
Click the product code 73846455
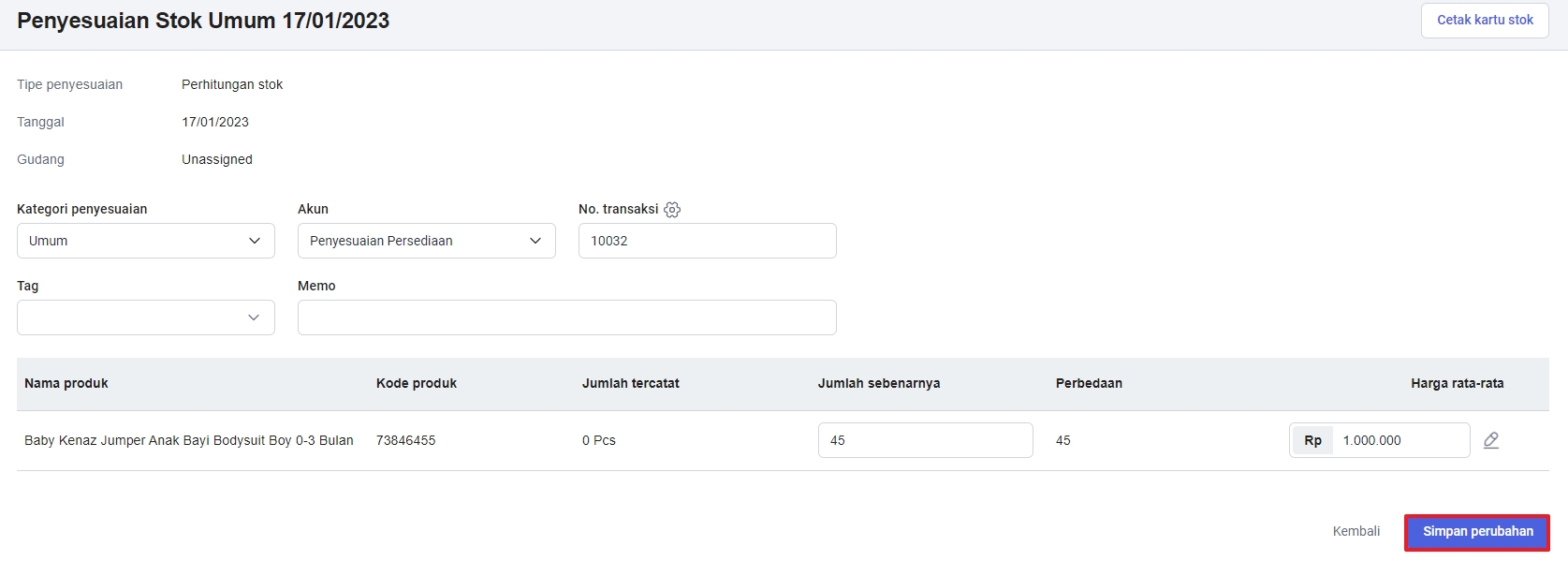coord(405,440)
